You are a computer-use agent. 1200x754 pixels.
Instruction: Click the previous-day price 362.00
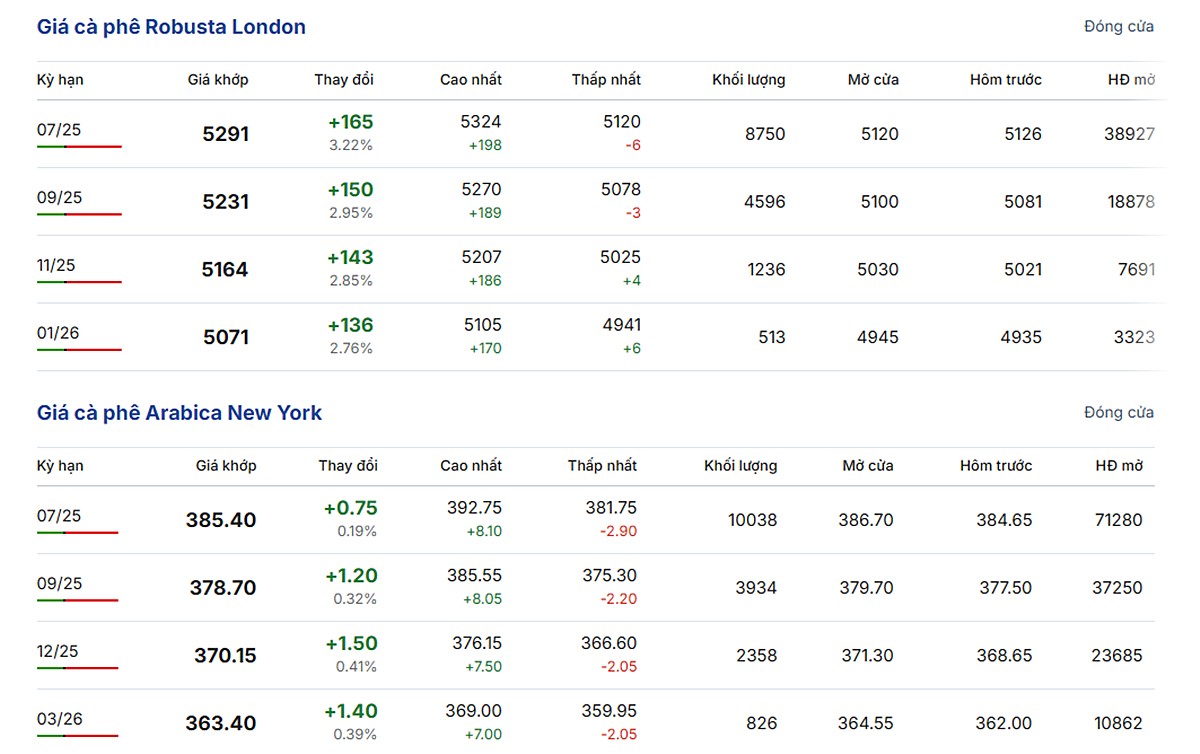(x=1005, y=724)
